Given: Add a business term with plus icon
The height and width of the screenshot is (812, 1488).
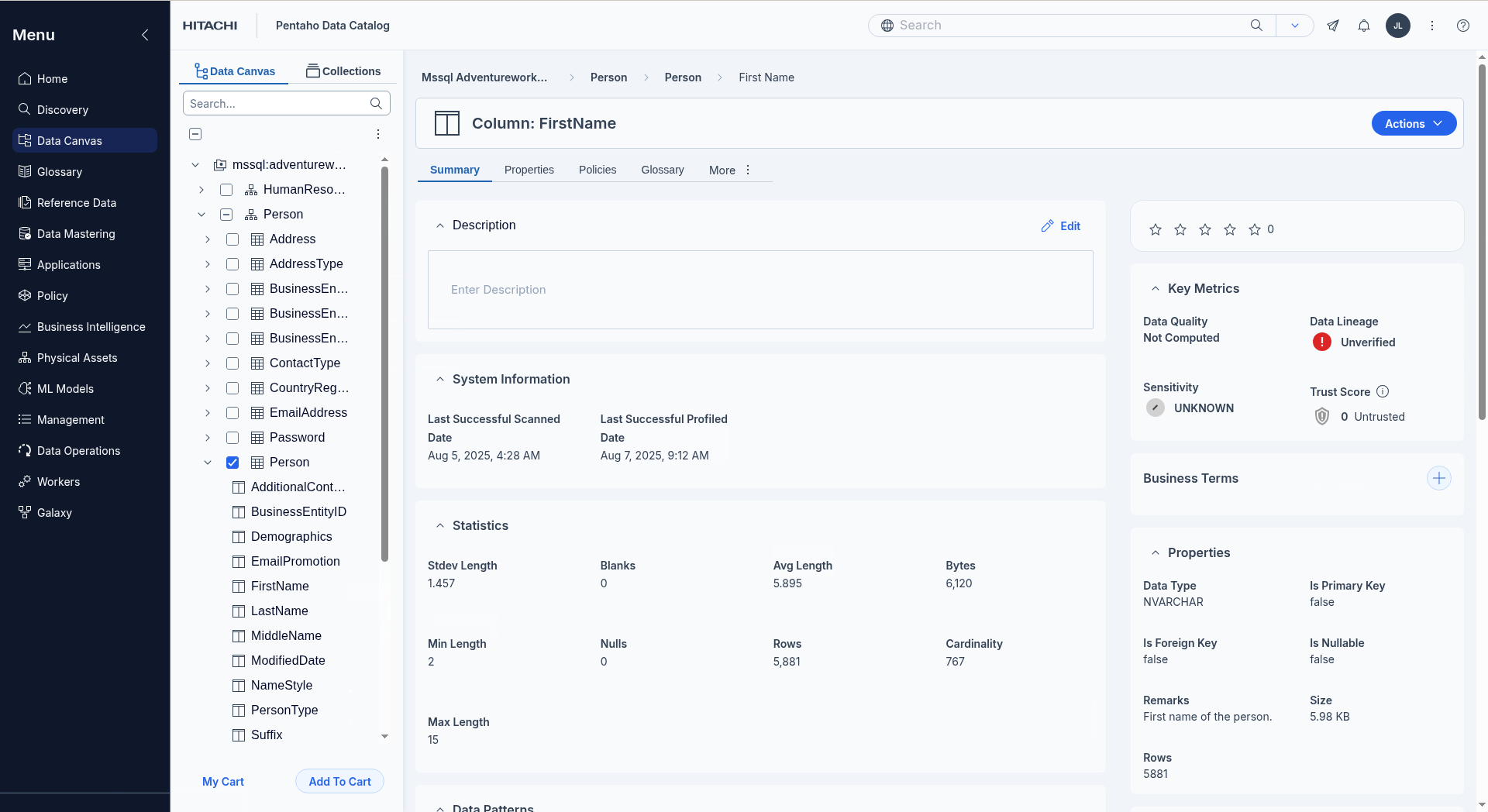Looking at the screenshot, I should 1438,478.
